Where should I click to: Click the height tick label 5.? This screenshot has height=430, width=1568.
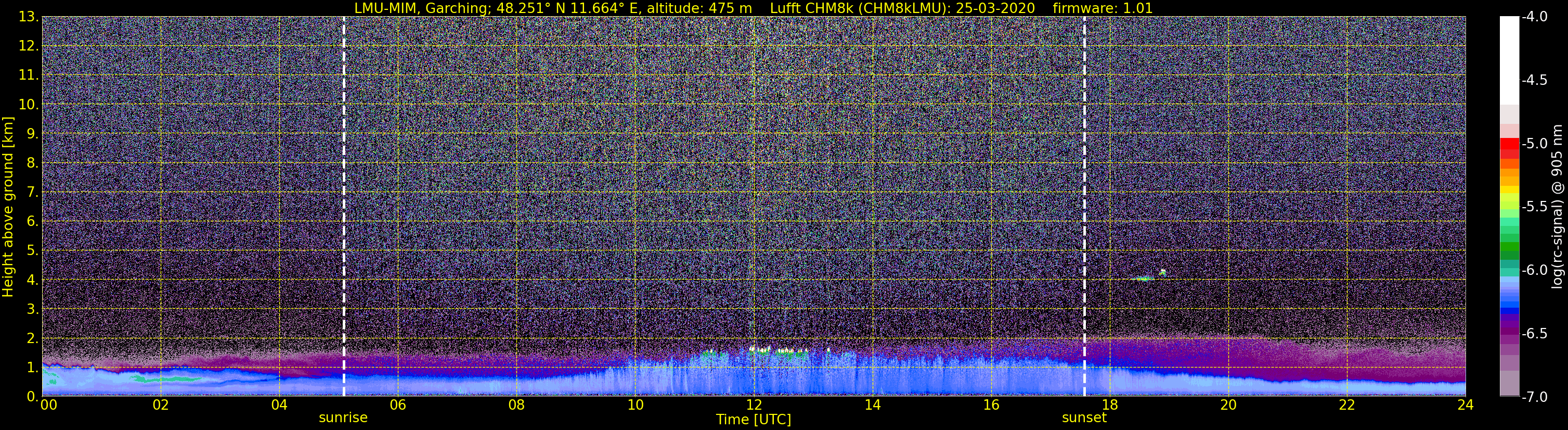(33, 251)
